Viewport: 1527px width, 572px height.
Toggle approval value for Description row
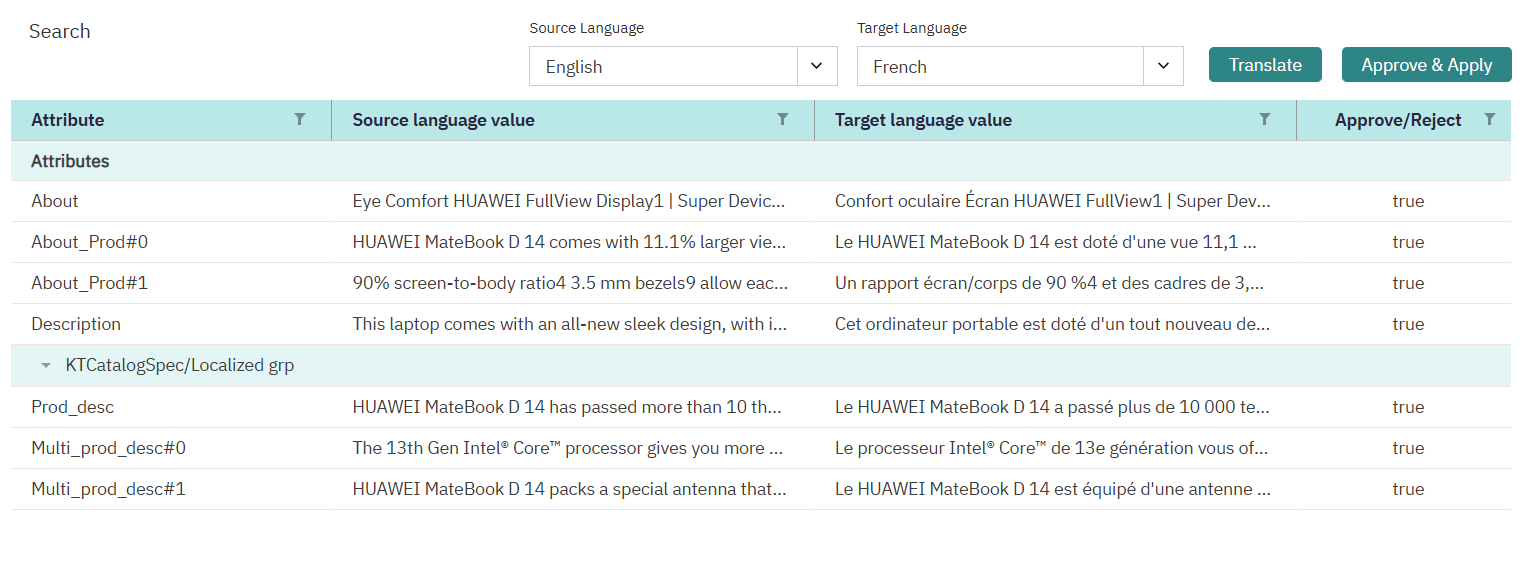pyautogui.click(x=1408, y=324)
